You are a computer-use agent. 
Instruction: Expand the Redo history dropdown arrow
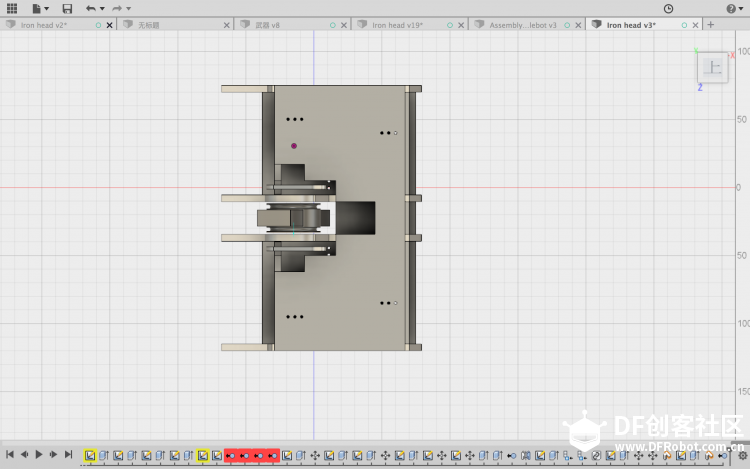(x=129, y=9)
